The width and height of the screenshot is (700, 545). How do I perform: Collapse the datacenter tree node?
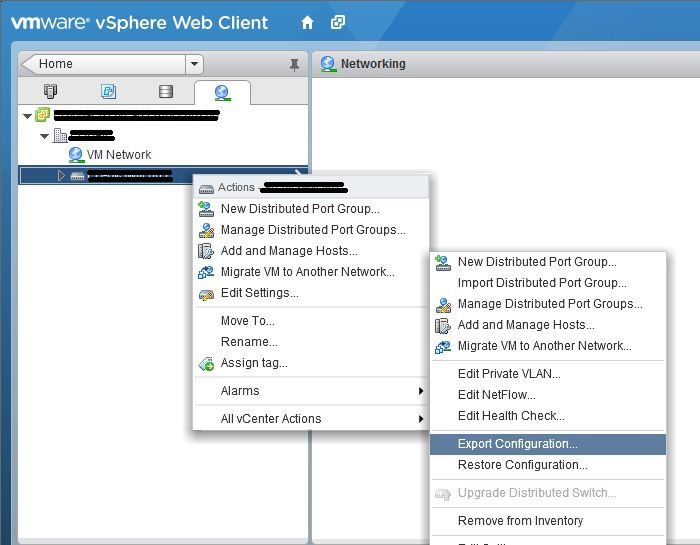[44, 136]
